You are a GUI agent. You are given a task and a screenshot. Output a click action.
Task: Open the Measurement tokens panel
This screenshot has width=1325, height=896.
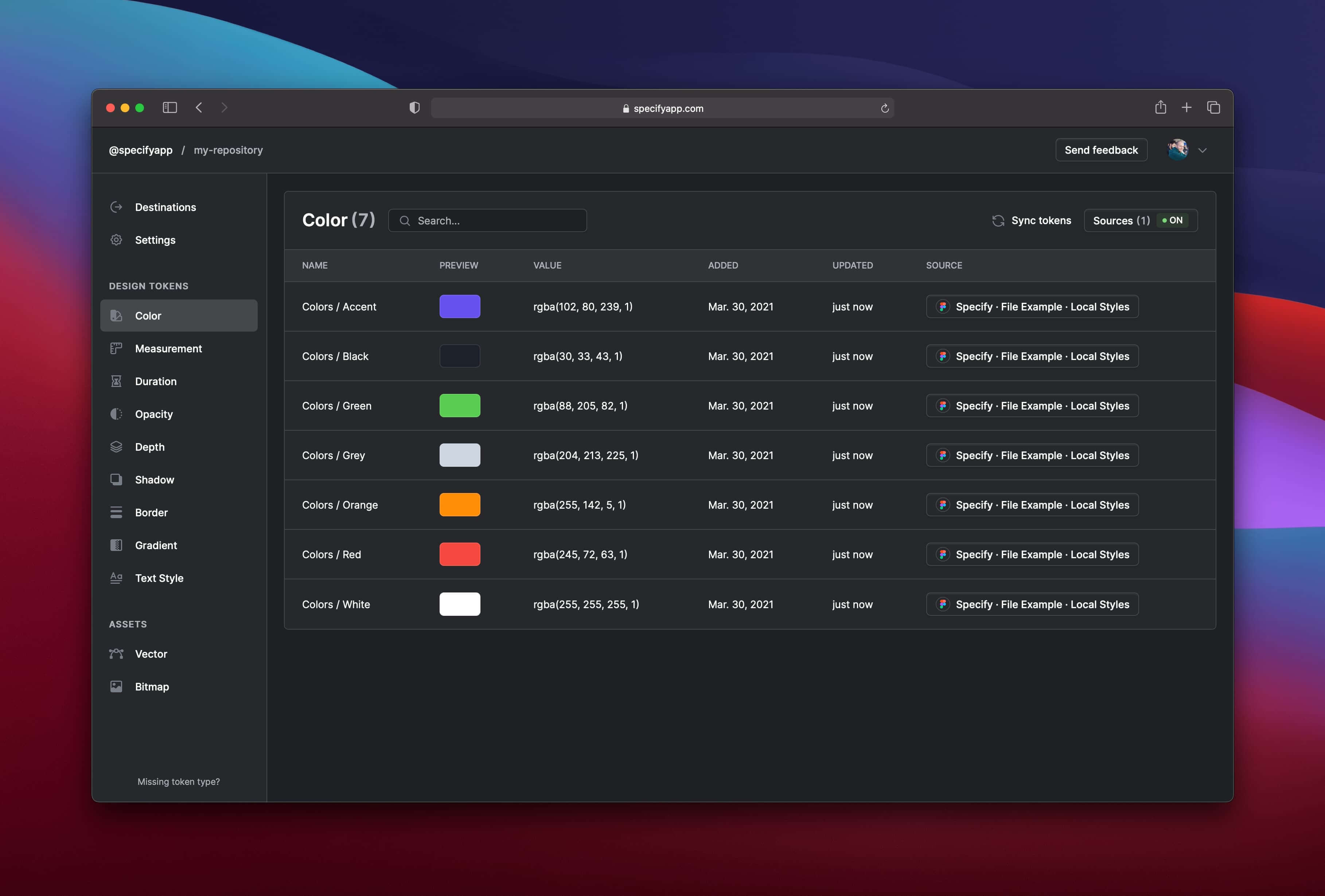point(168,348)
